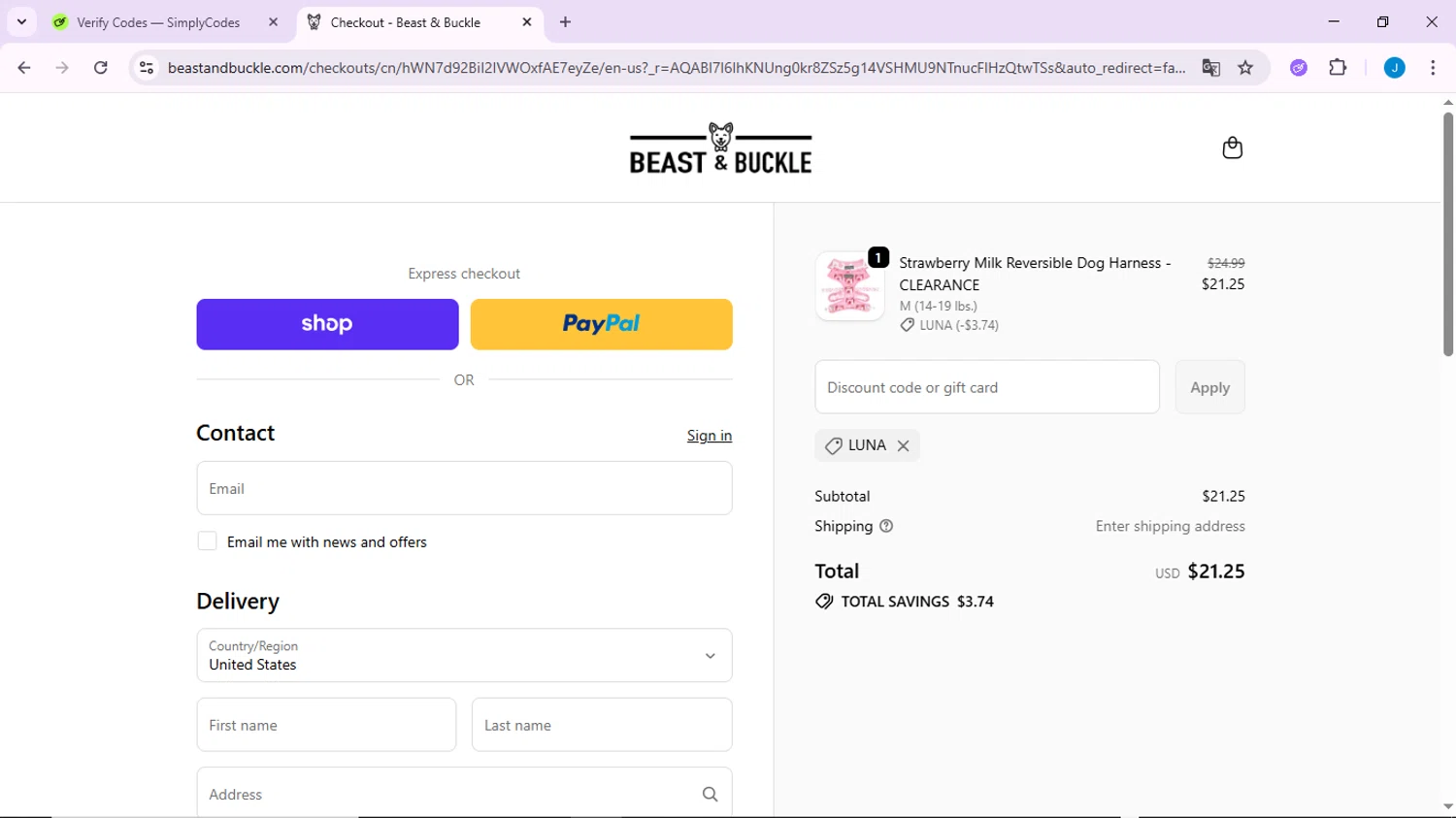Reload the checkout page

pyautogui.click(x=101, y=68)
